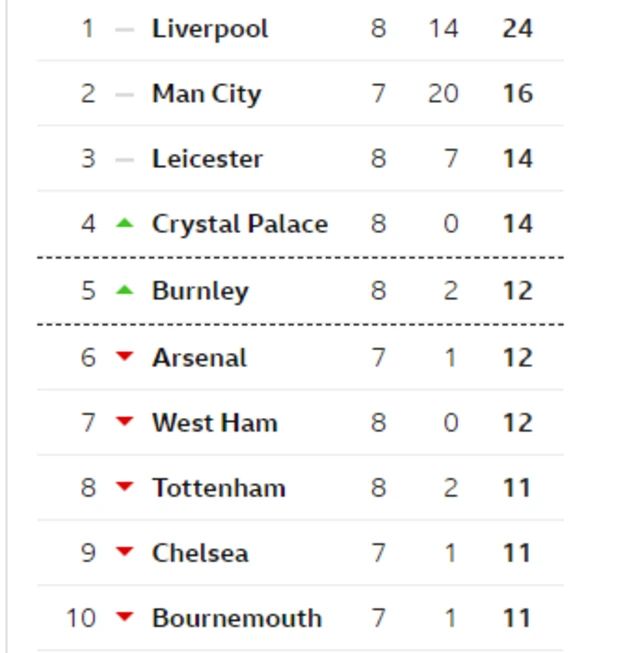
Task: Click the Liverpool team name
Action: coord(210,29)
